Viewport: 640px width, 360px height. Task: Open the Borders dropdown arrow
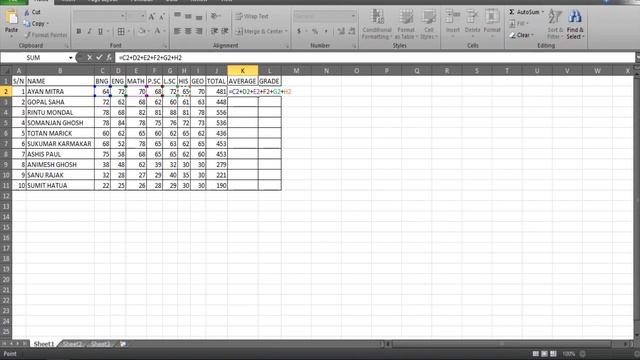pos(129,31)
